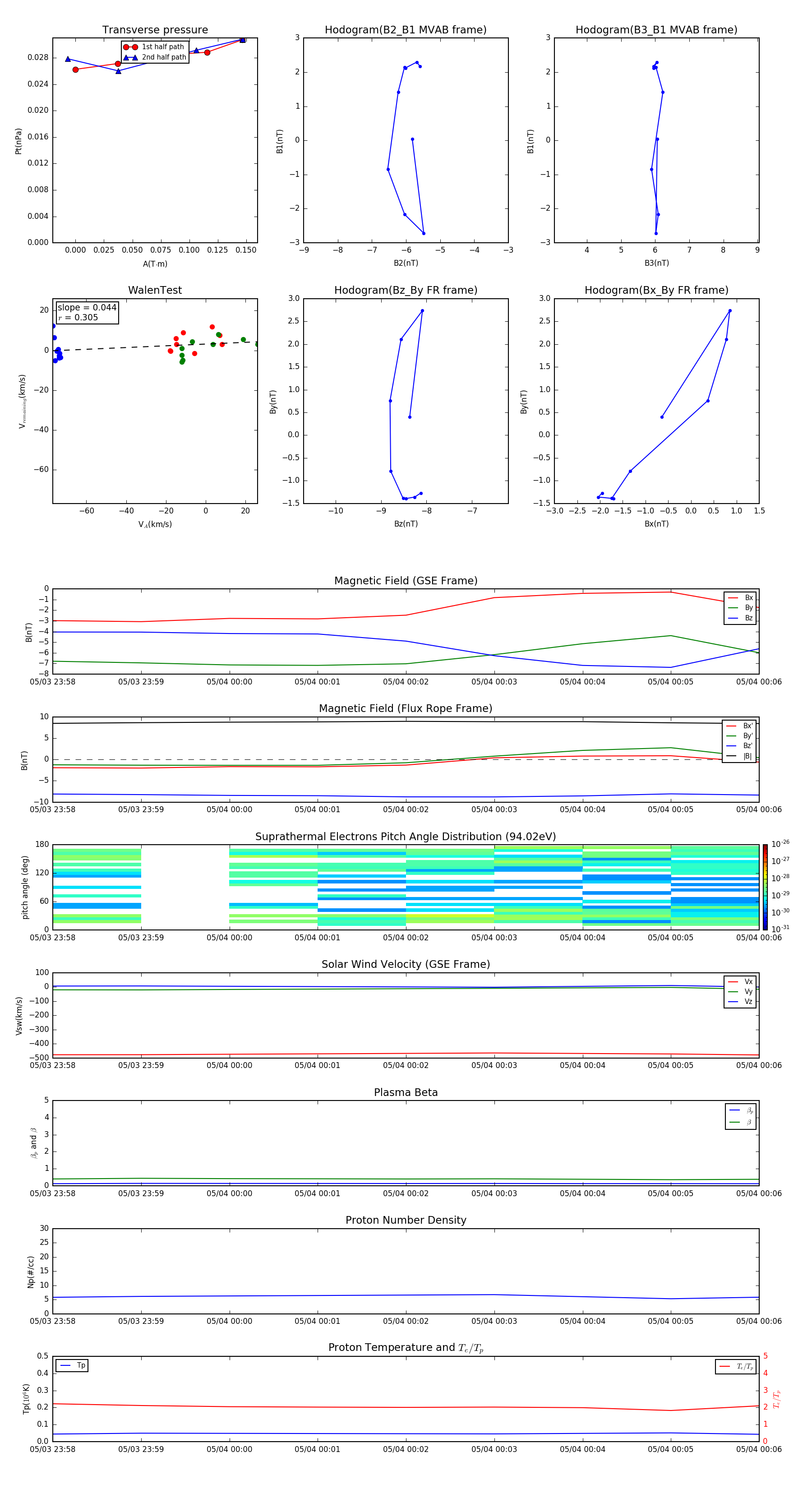This screenshot has width=812, height=1489.
Task: Click the Tp legend entry in temperature plot
Action: pos(72,1365)
